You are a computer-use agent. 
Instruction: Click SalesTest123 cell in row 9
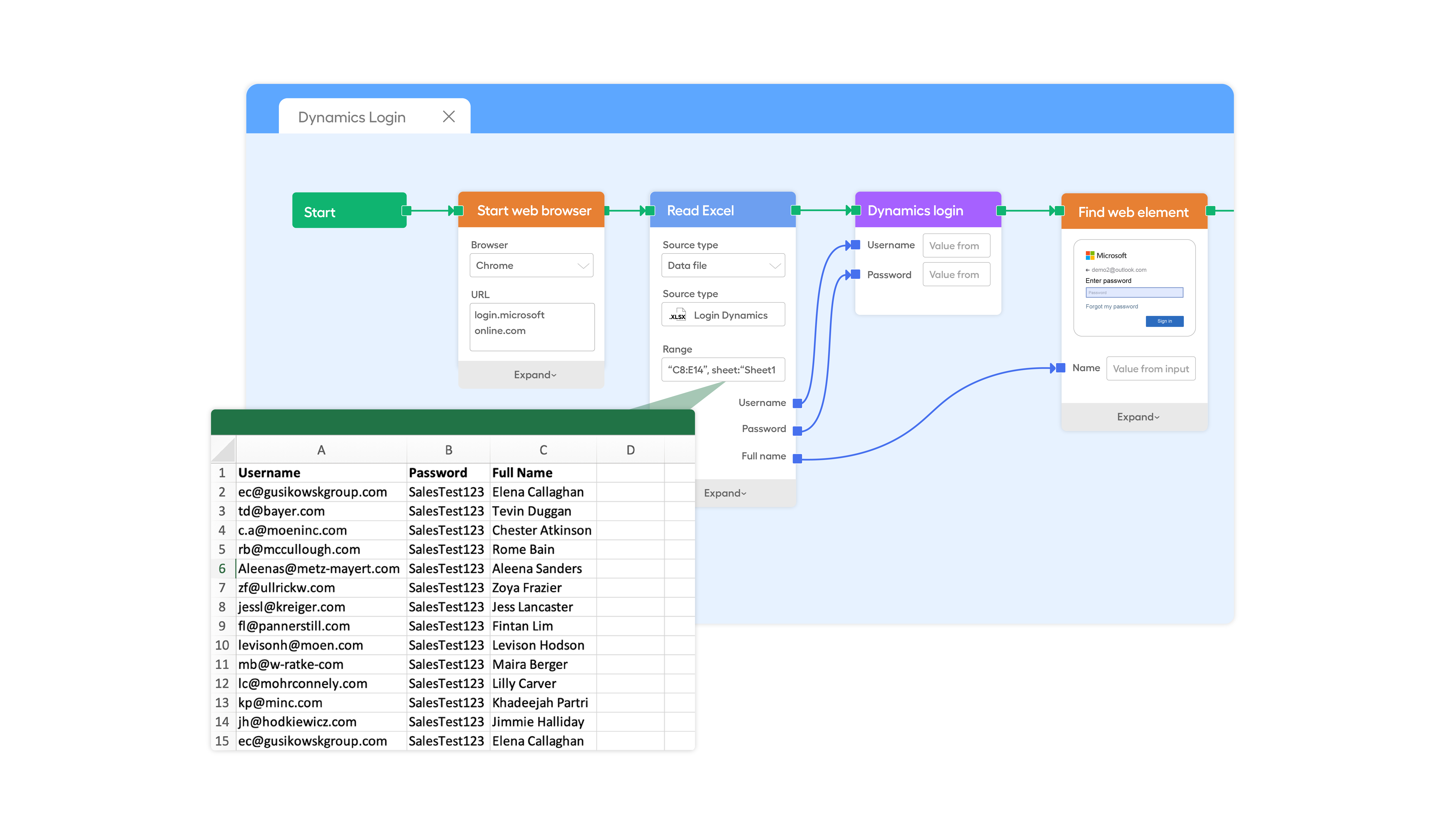click(448, 626)
